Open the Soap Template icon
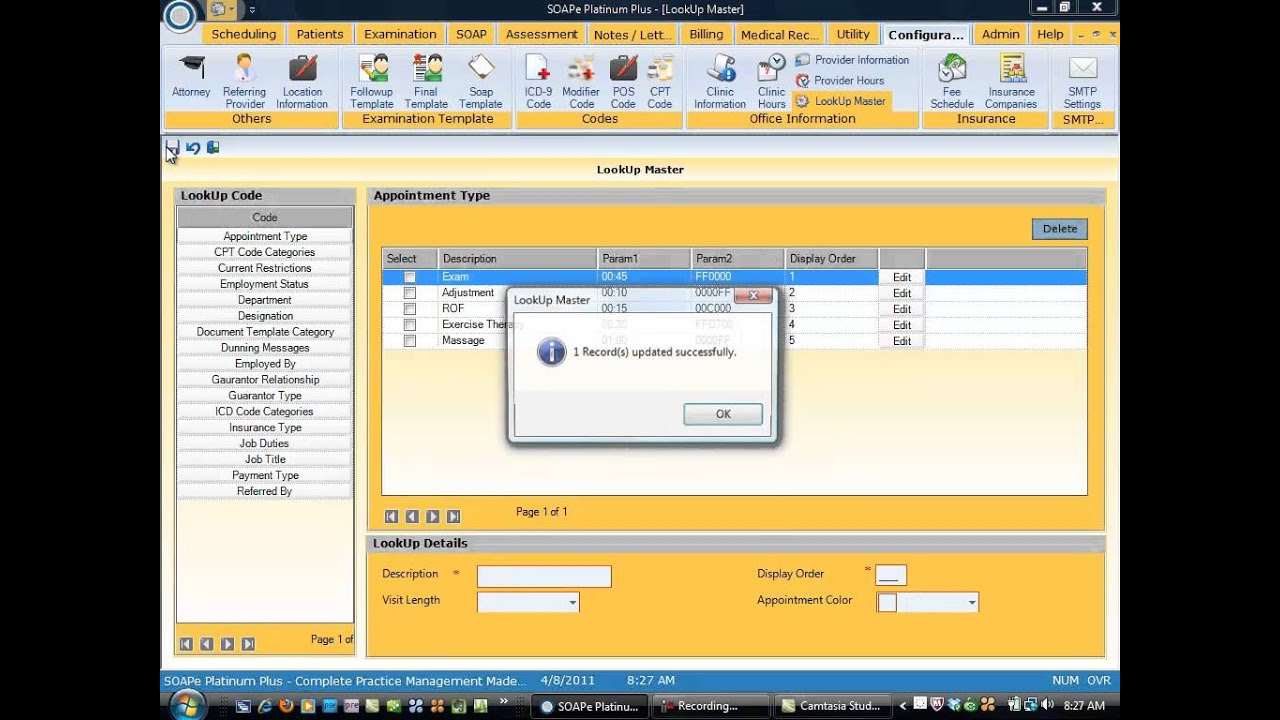 481,82
